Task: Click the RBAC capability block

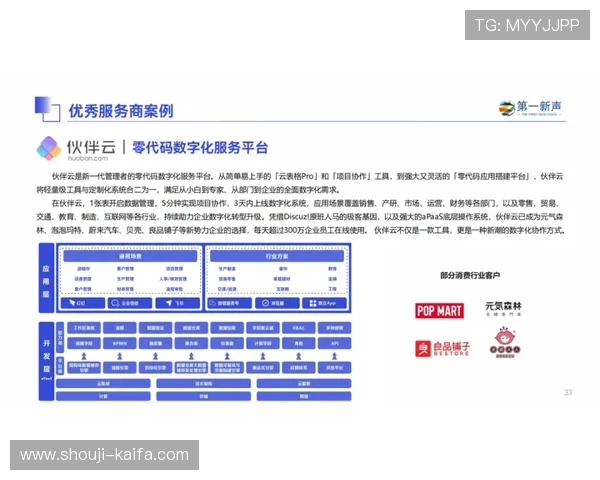Action: click(x=298, y=328)
